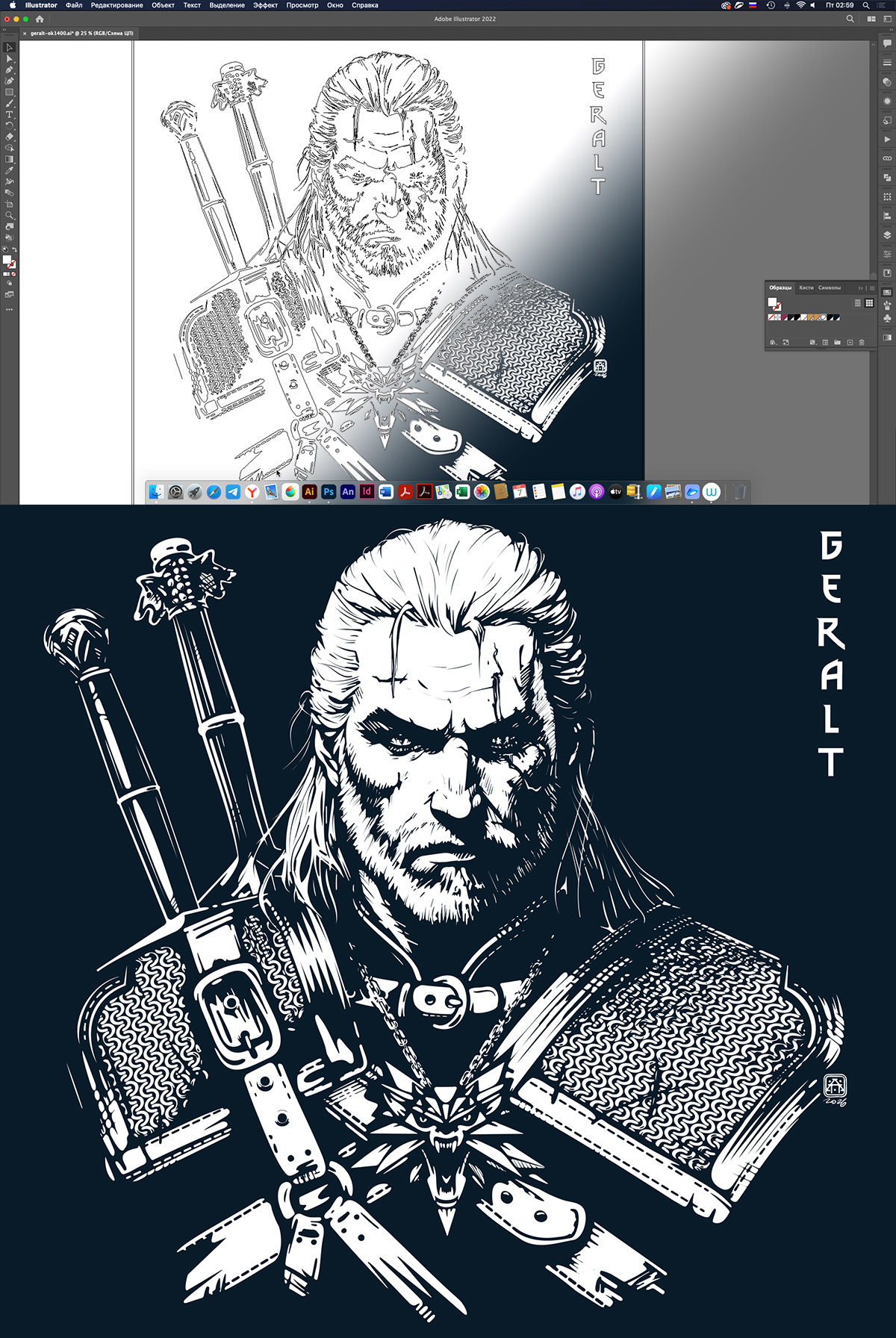Open the Окно menu
This screenshot has height=1338, width=896.
pos(335,5)
